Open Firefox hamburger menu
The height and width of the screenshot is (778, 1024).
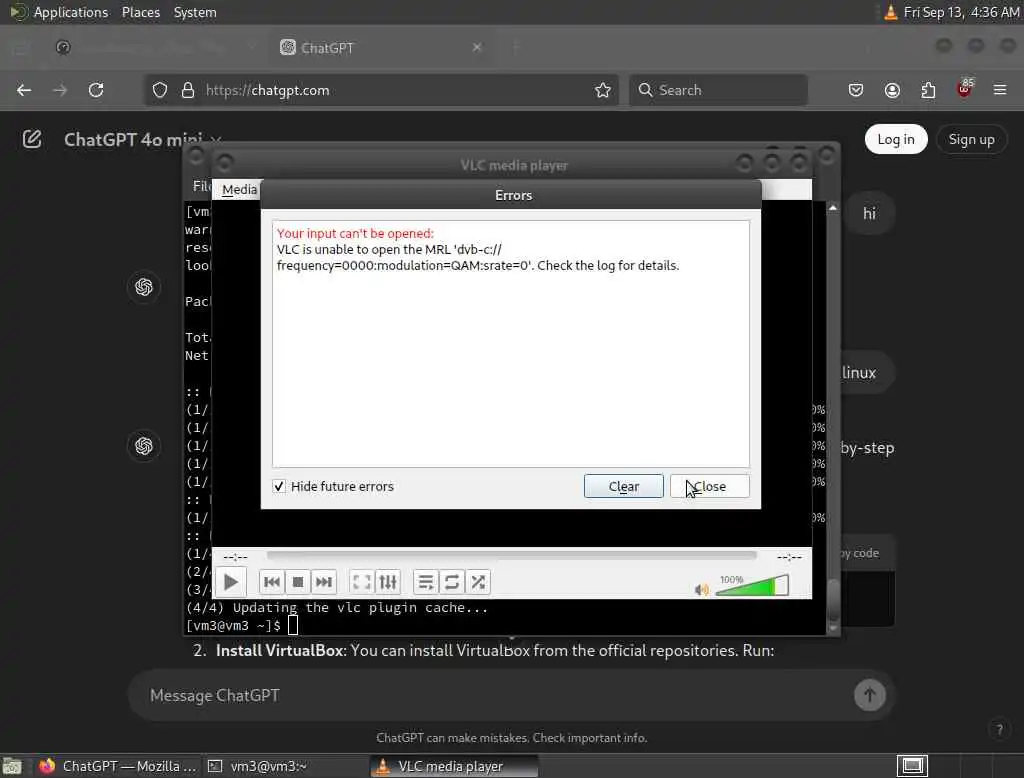click(x=1000, y=90)
